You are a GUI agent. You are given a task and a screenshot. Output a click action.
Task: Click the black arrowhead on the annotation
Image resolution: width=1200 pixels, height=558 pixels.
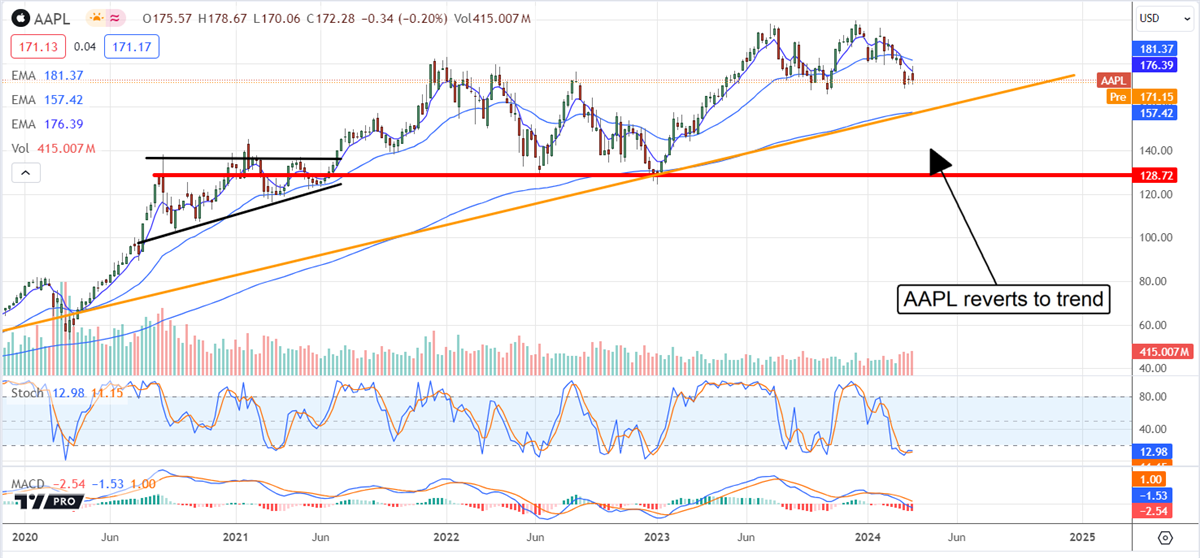pyautogui.click(x=937, y=158)
